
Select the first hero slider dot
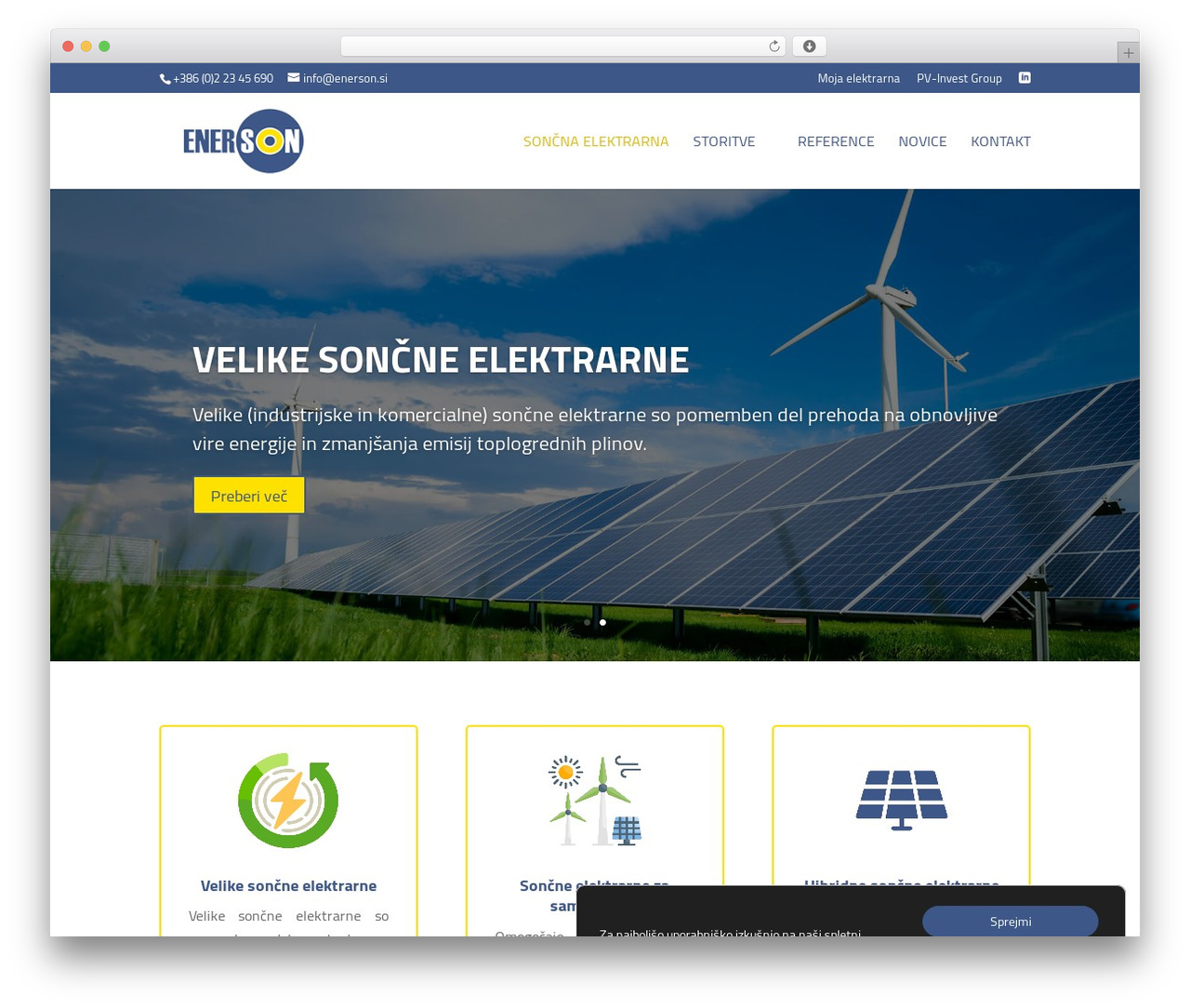(587, 622)
